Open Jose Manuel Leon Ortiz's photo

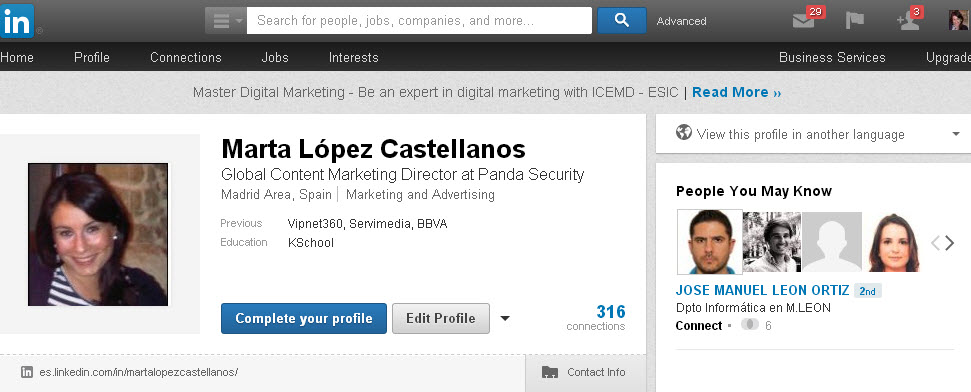[x=710, y=242]
